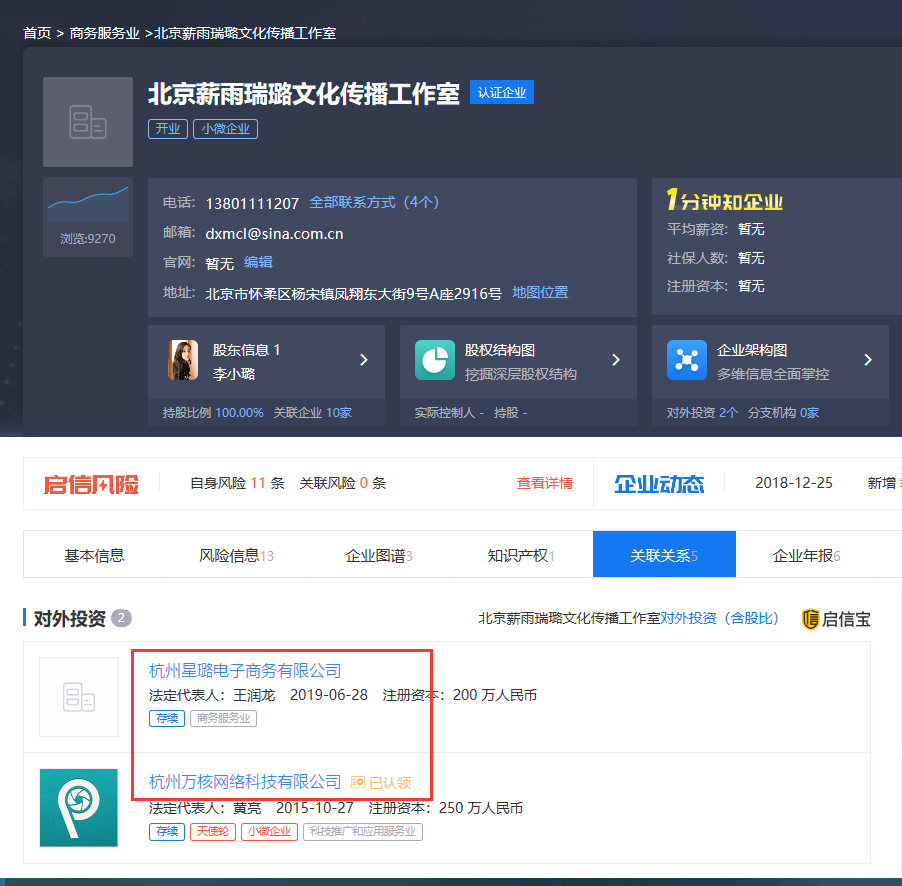
Task: Click 科技推广和应用服务业 tag
Action: [x=363, y=832]
